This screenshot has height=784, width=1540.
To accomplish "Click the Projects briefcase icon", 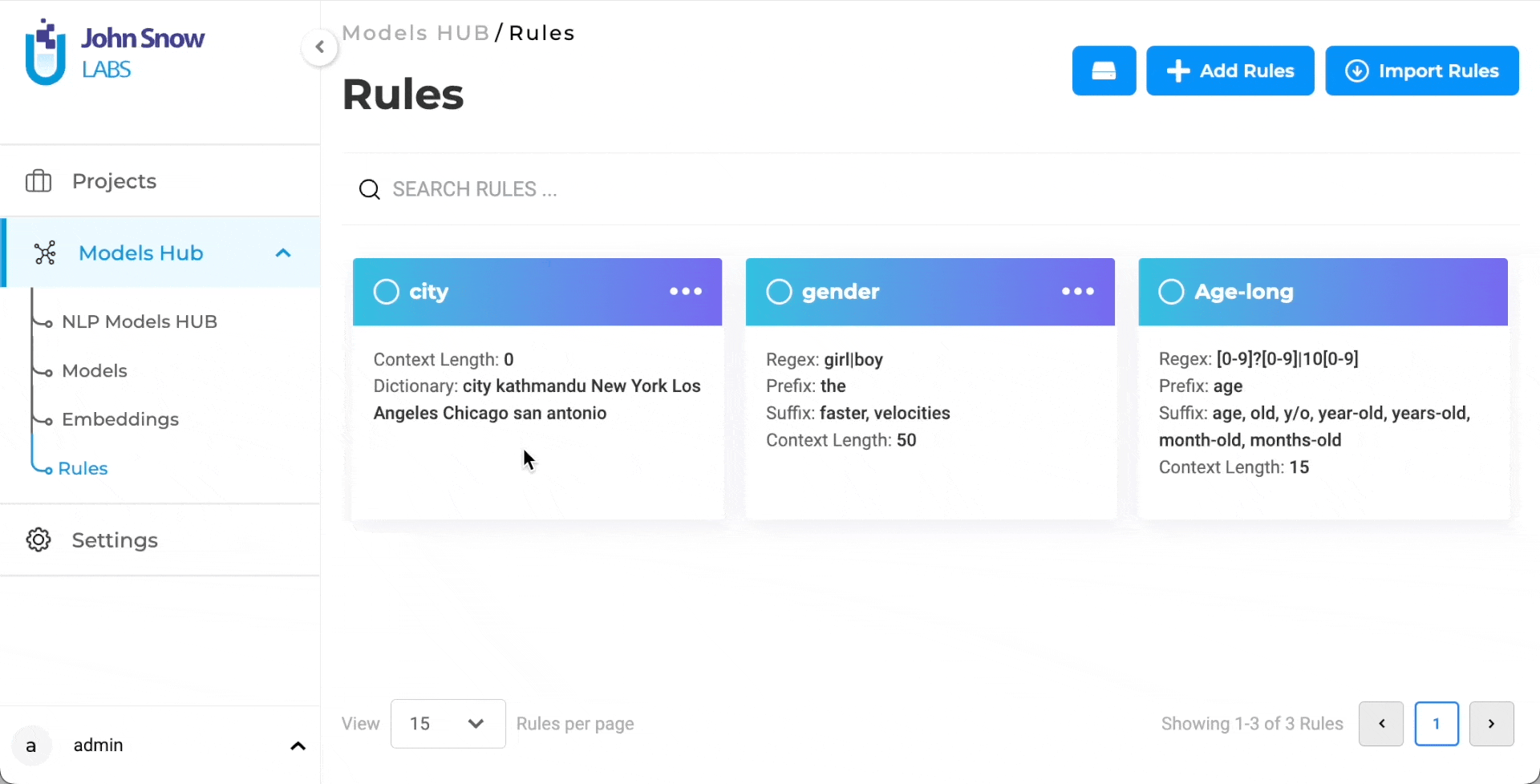I will pos(38,181).
